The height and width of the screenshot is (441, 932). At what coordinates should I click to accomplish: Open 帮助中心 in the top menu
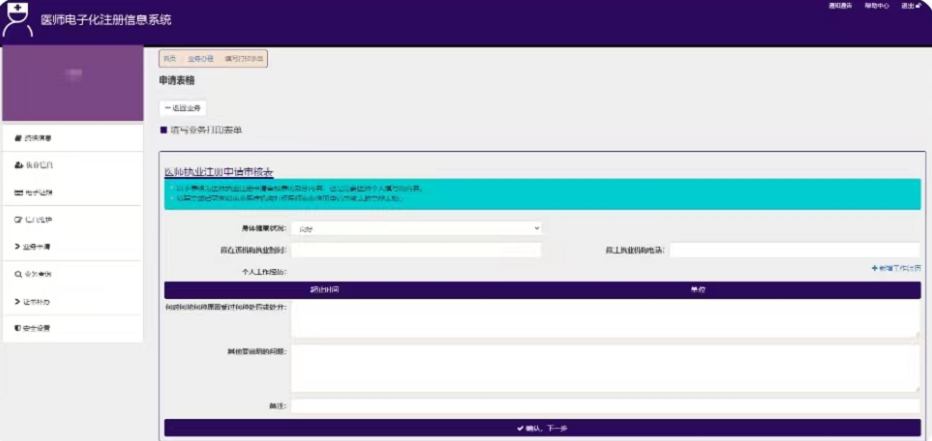(876, 6)
